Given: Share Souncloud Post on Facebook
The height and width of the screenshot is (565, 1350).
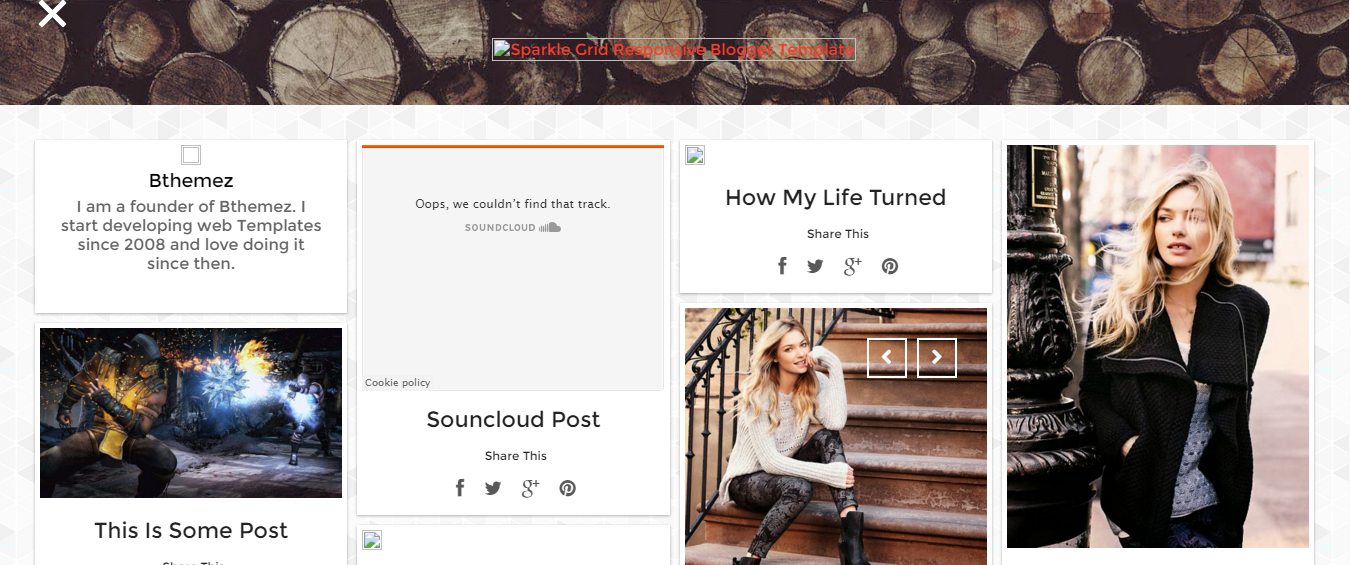Looking at the screenshot, I should coord(460,488).
